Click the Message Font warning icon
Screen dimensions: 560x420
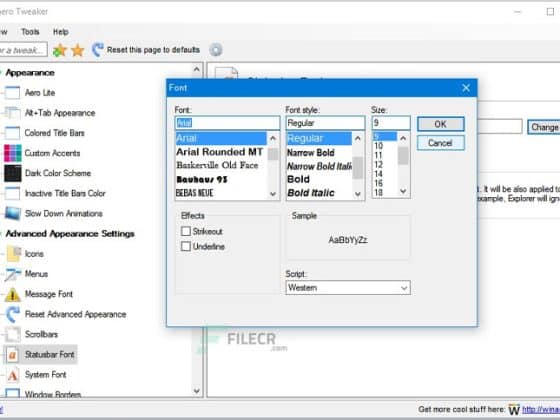point(12,294)
